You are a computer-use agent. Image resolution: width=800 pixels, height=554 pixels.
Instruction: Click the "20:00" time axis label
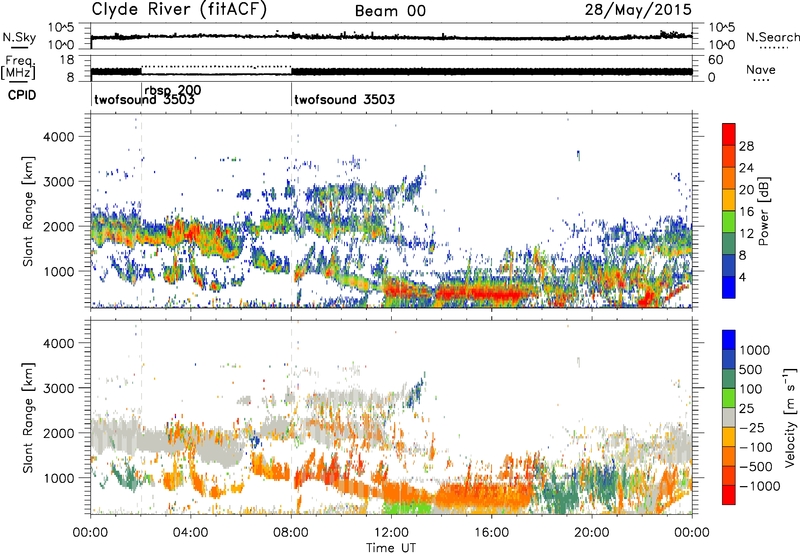592,533
